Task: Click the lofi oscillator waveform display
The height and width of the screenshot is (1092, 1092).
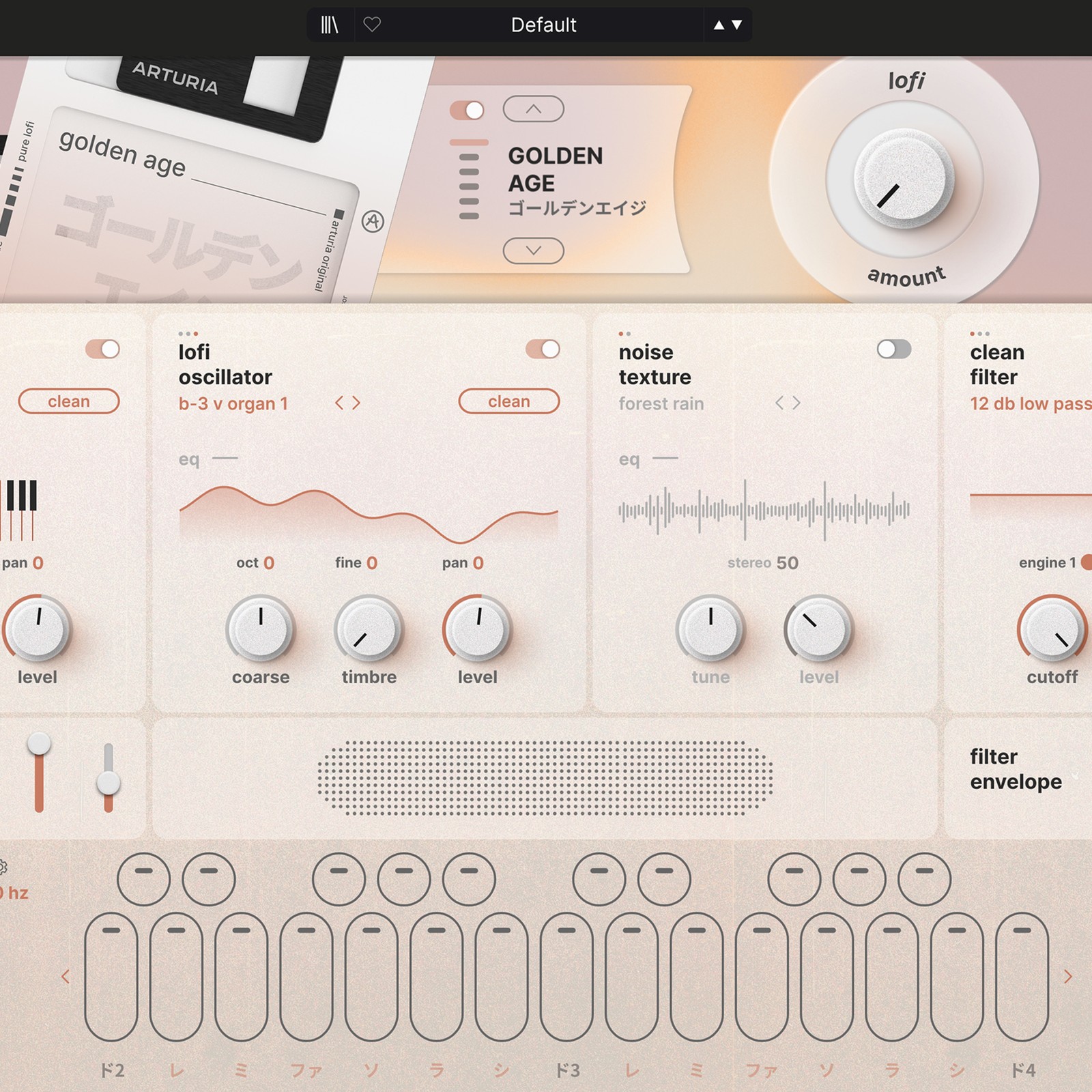Action: point(369,514)
